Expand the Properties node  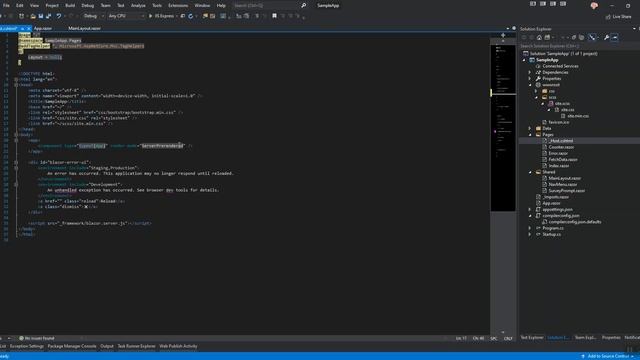[x=530, y=78]
